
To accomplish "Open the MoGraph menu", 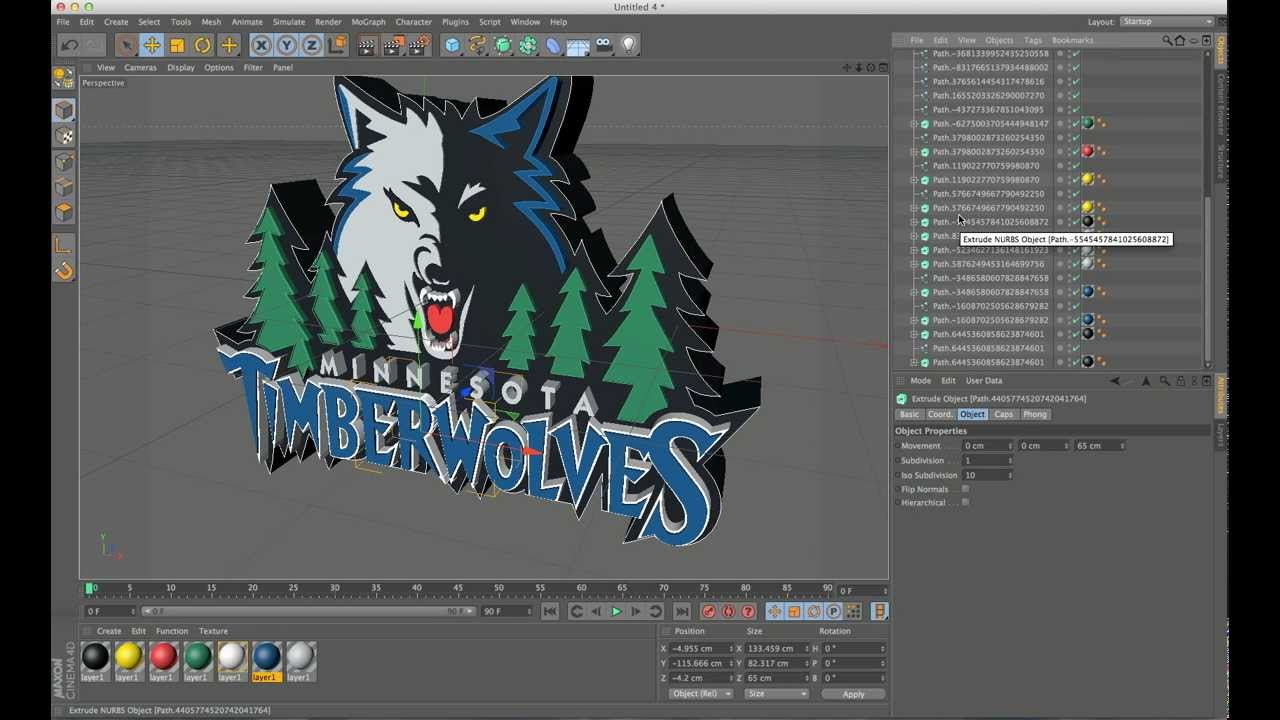I will click(368, 22).
